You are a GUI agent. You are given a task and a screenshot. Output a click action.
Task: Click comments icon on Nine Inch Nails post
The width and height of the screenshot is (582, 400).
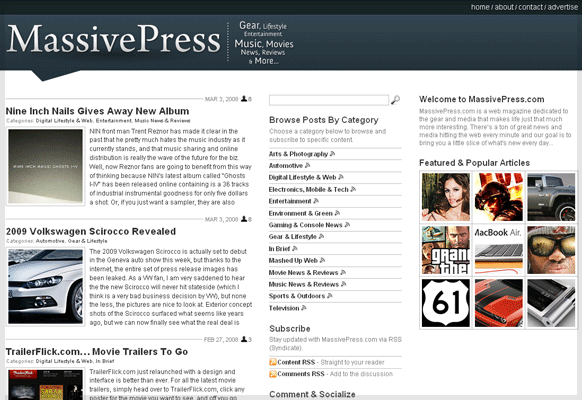[244, 99]
